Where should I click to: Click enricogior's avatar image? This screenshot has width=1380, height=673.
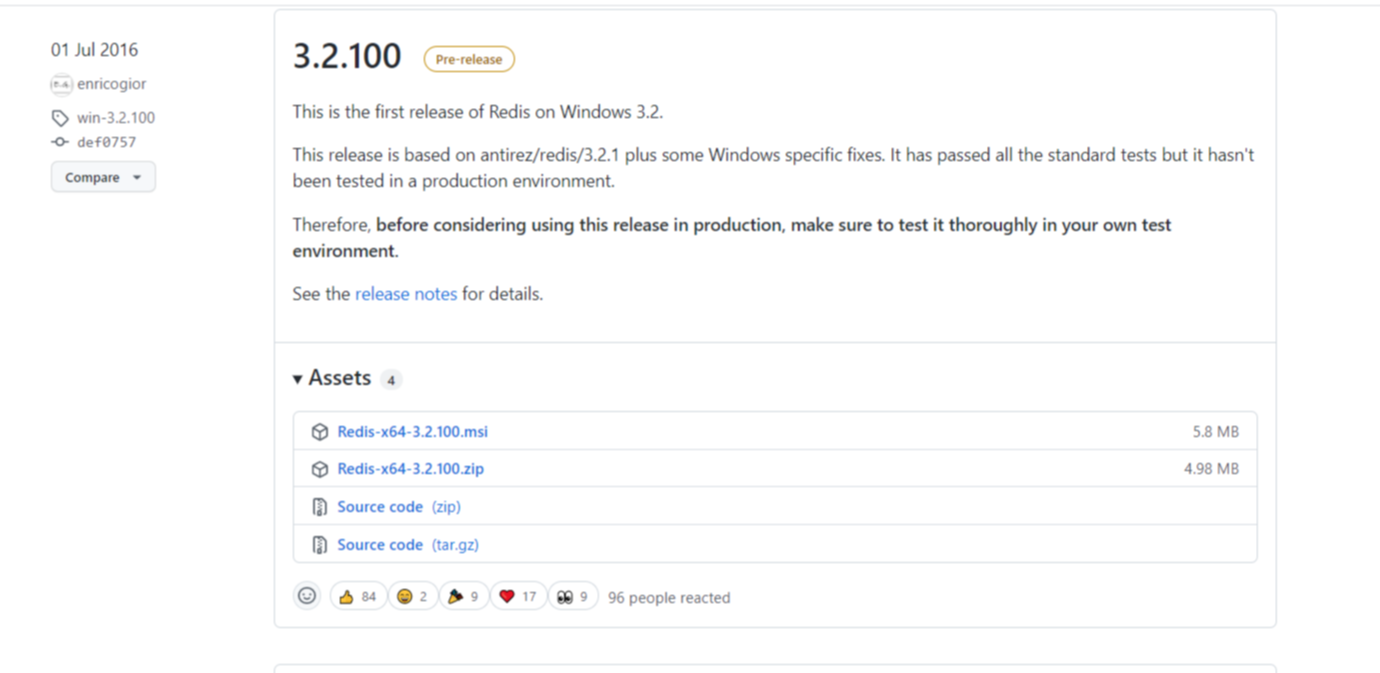coord(61,84)
